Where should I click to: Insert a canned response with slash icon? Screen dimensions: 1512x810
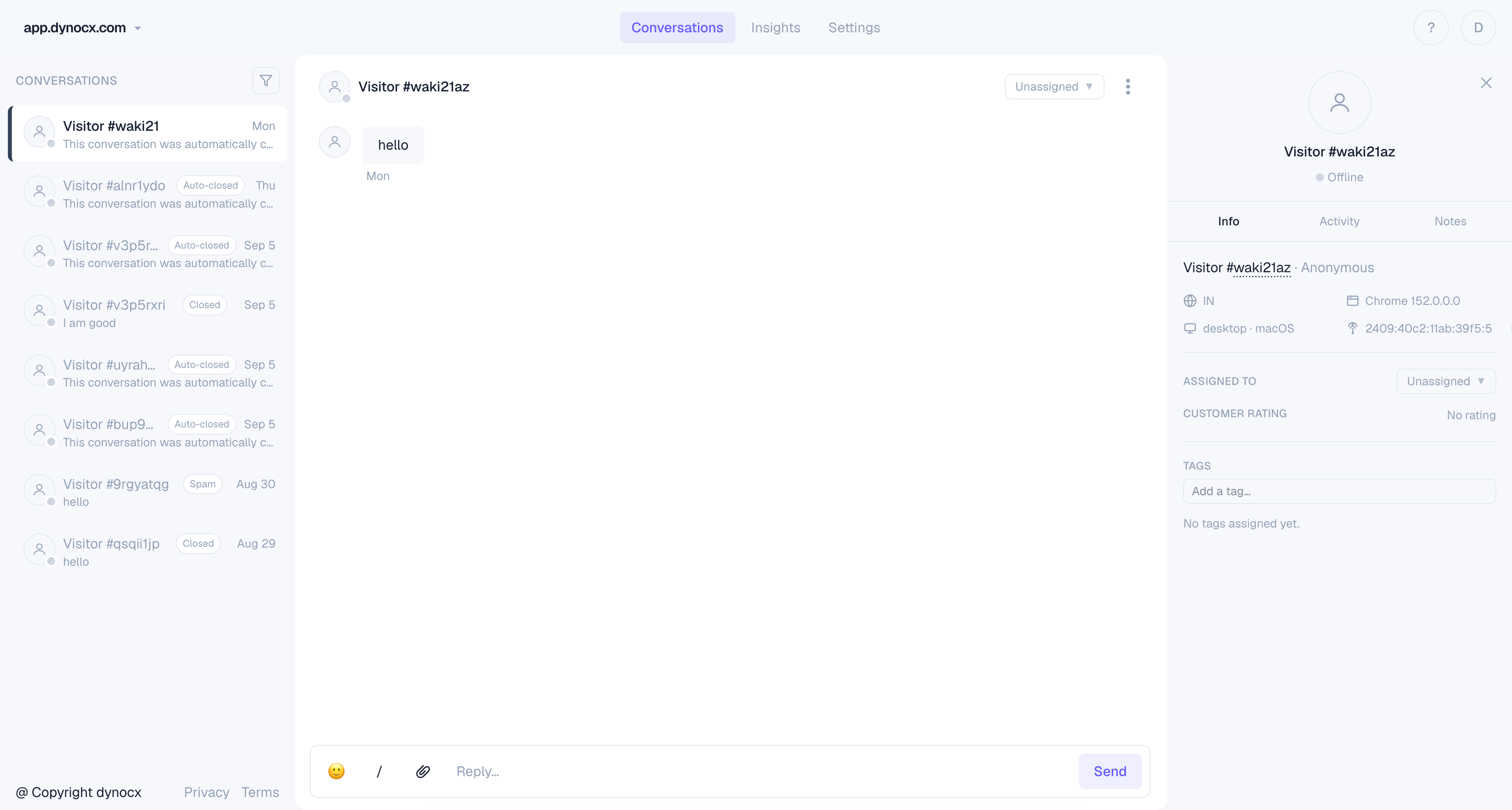pyautogui.click(x=379, y=771)
